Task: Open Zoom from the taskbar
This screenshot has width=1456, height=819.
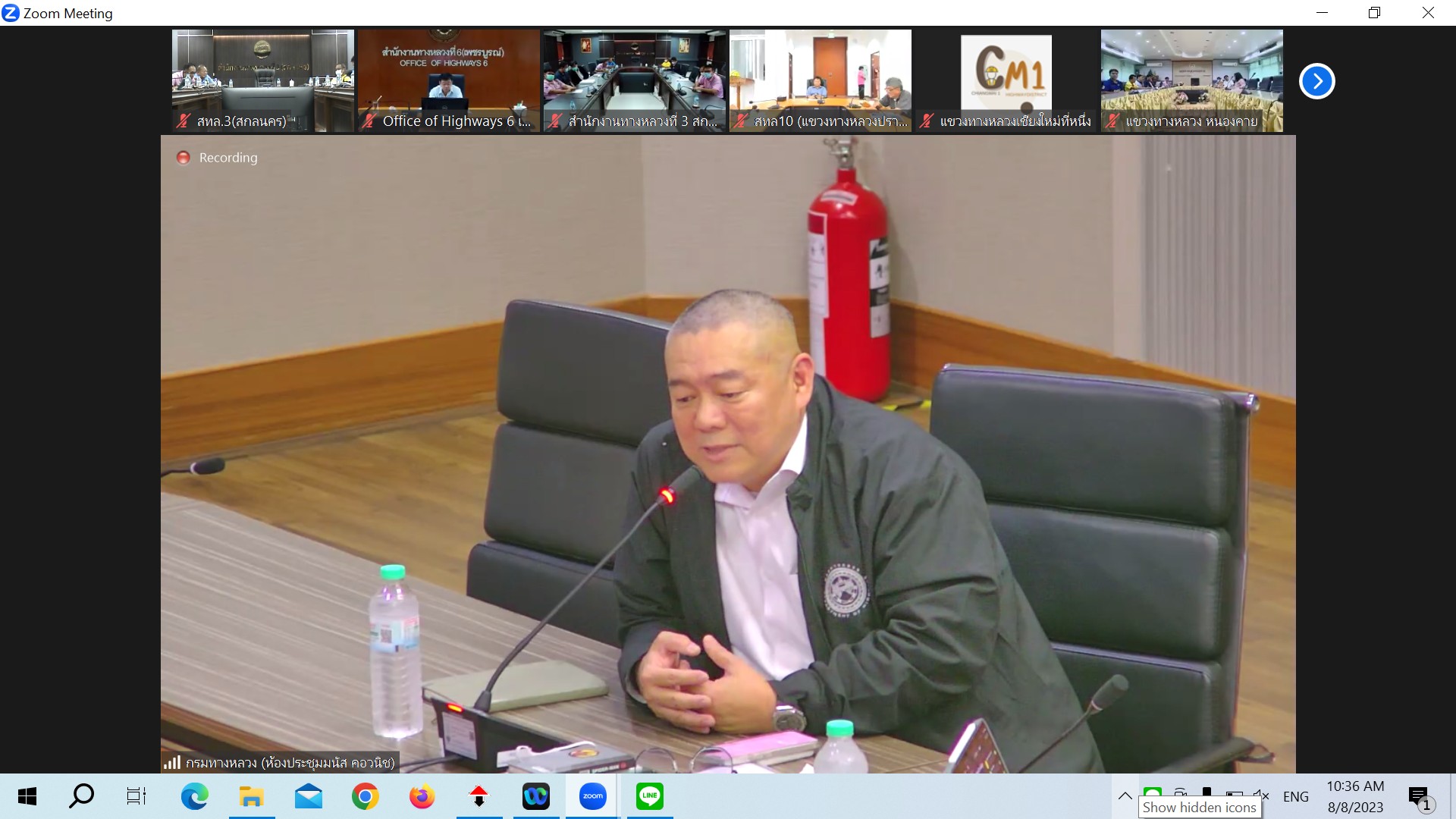Action: [592, 796]
